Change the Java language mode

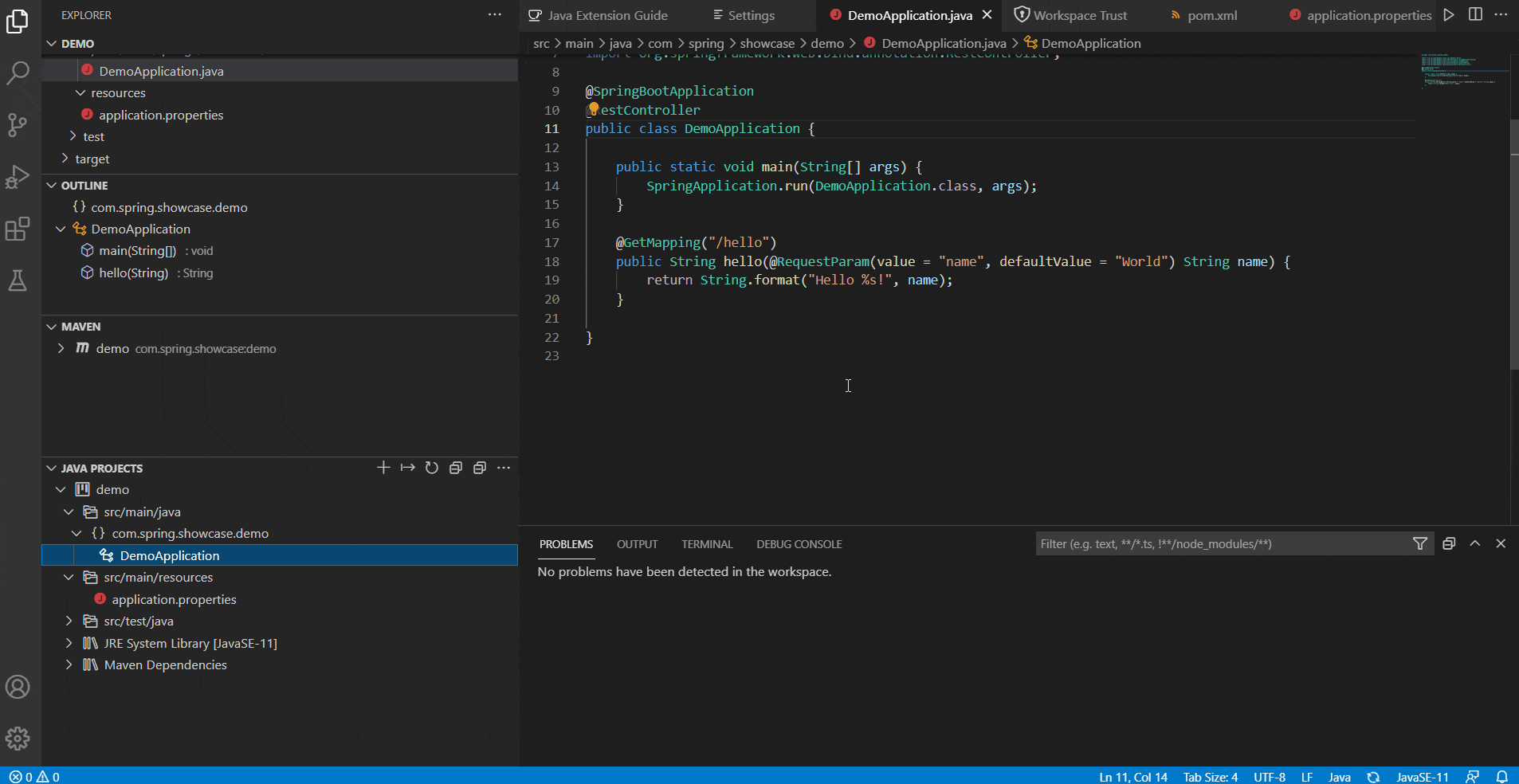pyautogui.click(x=1339, y=777)
